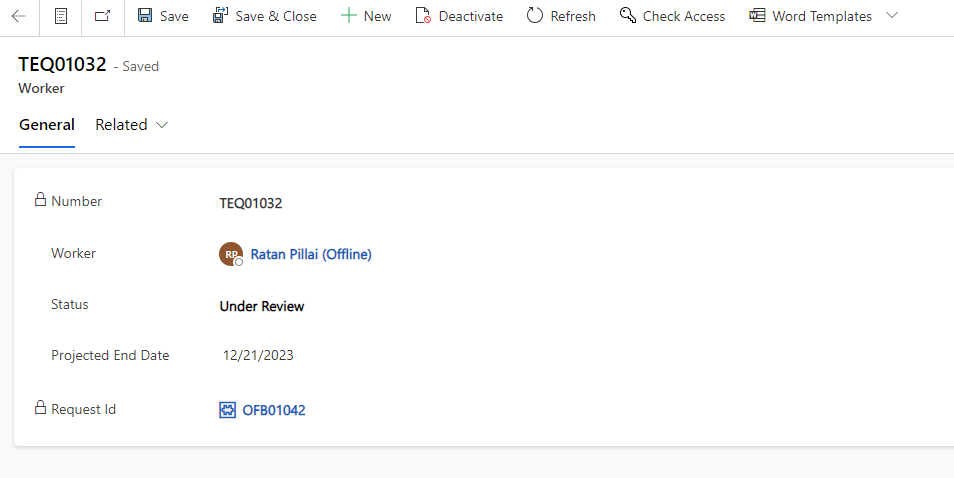Click the open in new window icon
This screenshot has width=954, height=478.
103,16
